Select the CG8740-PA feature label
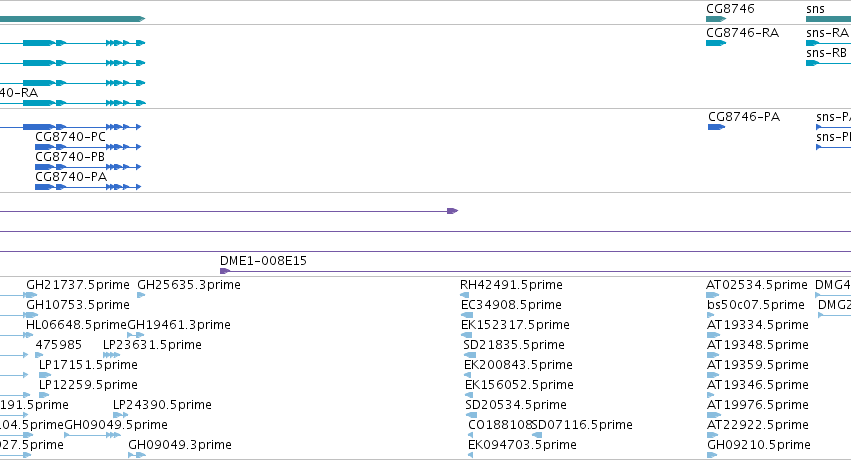Screen dimensions: 851x460 pyautogui.click(x=71, y=177)
